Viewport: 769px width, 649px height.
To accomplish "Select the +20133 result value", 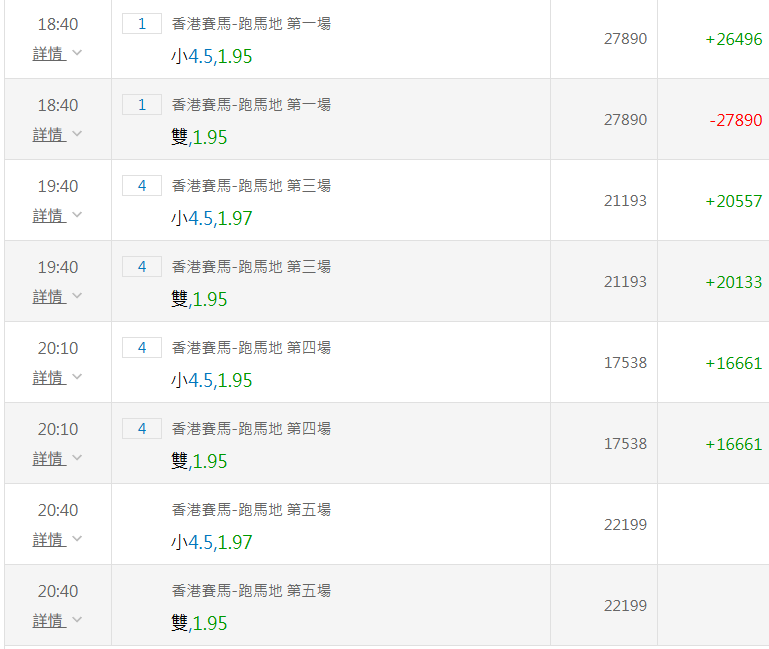I will (x=733, y=282).
